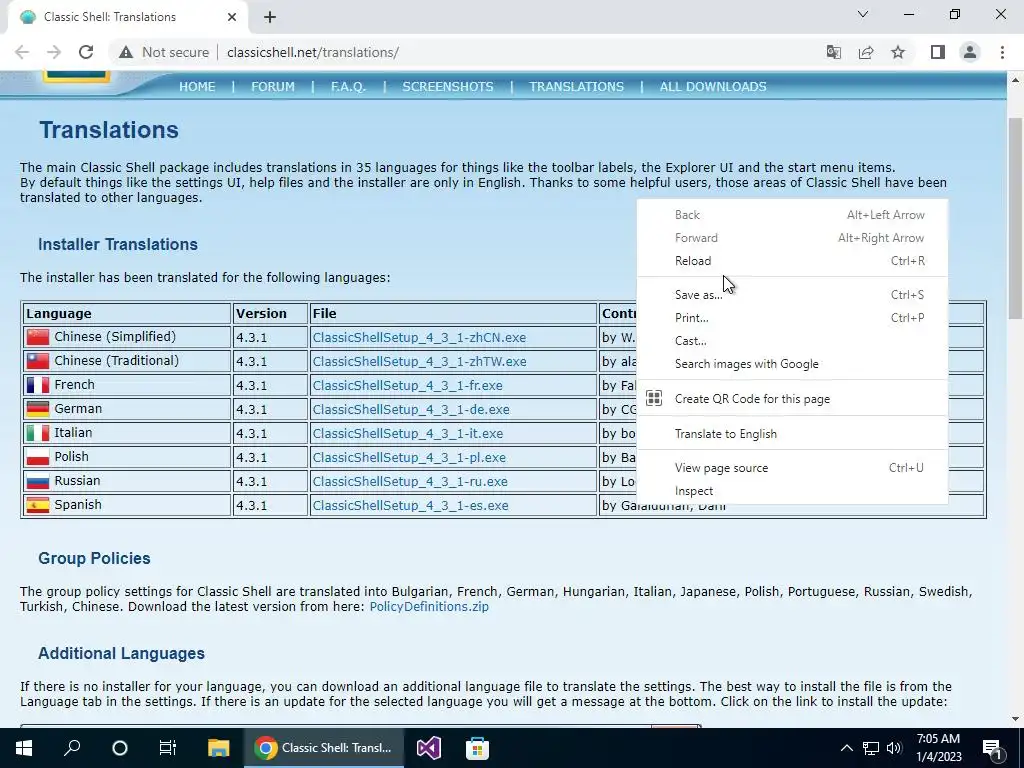Download ClassicShellSetup_4_3_1-fr.exe
Image resolution: width=1024 pixels, height=768 pixels.
click(x=408, y=385)
